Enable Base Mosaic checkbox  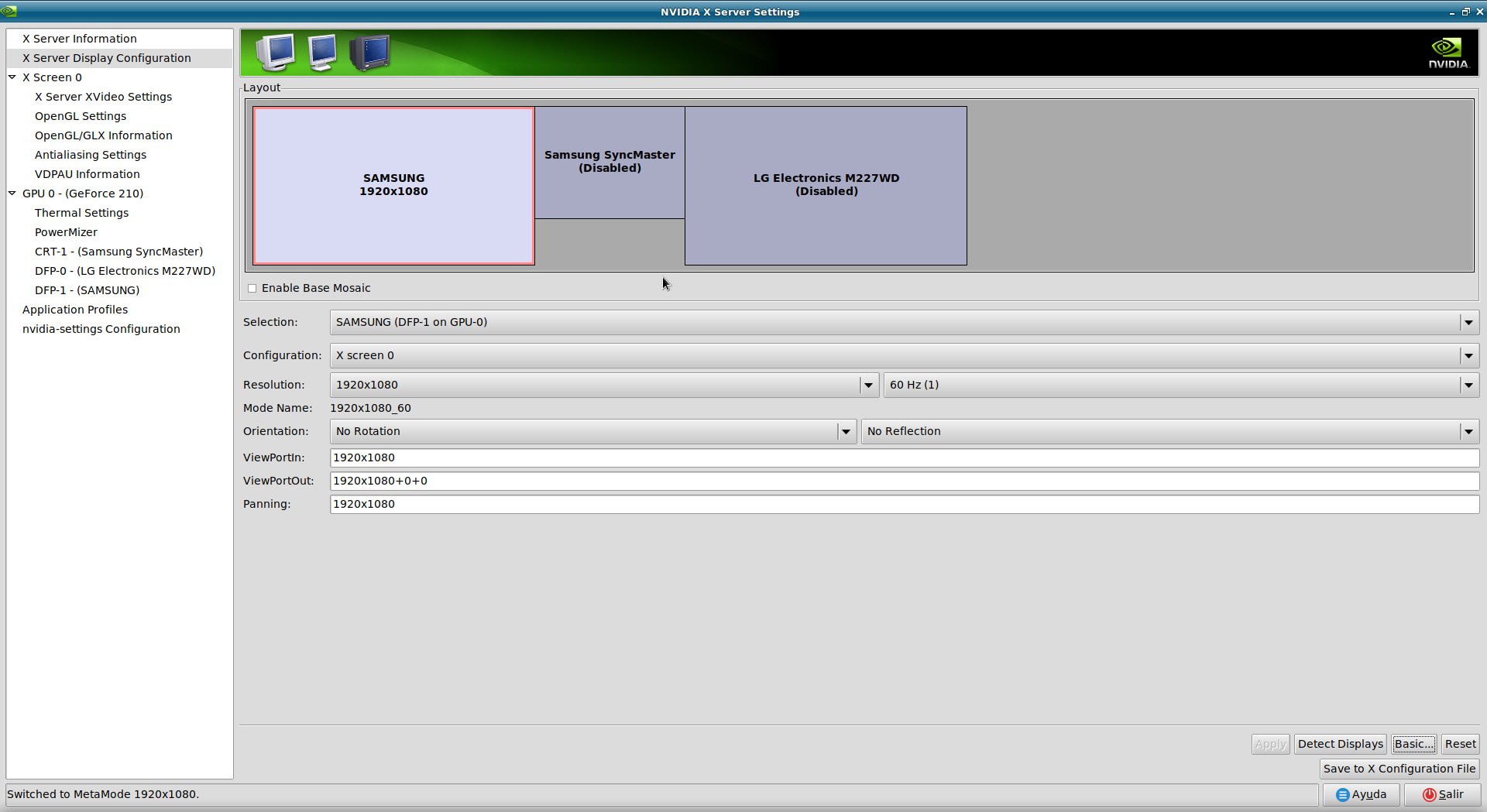click(x=252, y=288)
